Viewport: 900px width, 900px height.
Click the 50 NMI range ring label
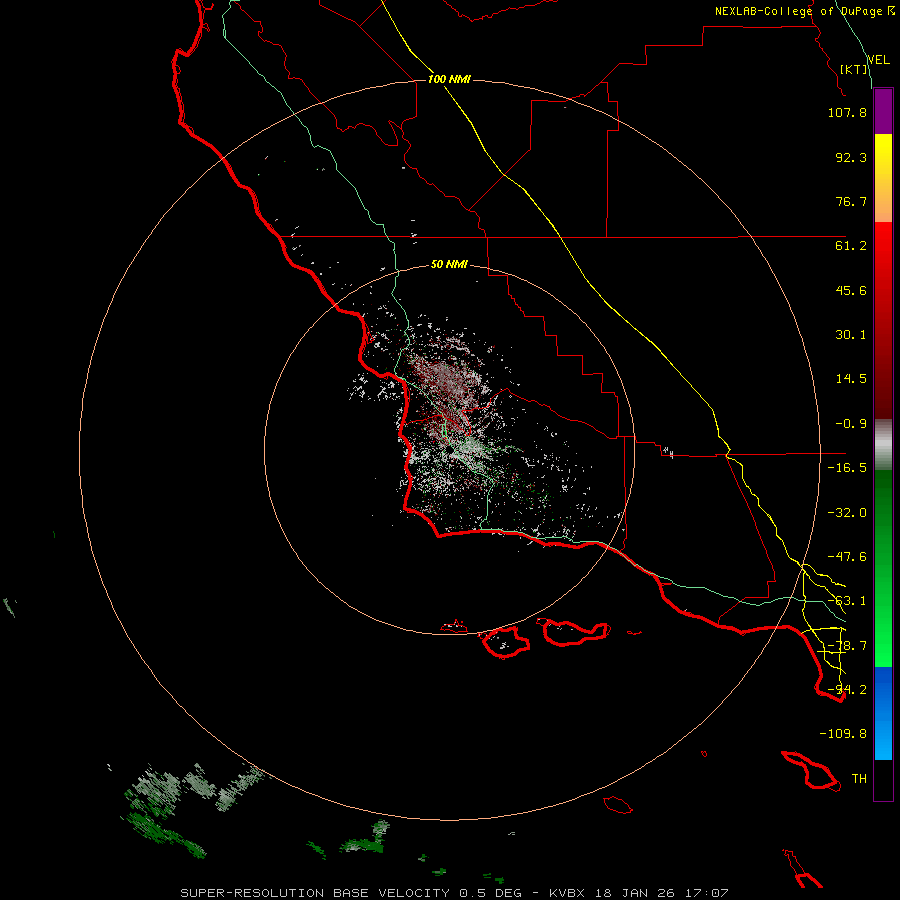click(x=449, y=265)
